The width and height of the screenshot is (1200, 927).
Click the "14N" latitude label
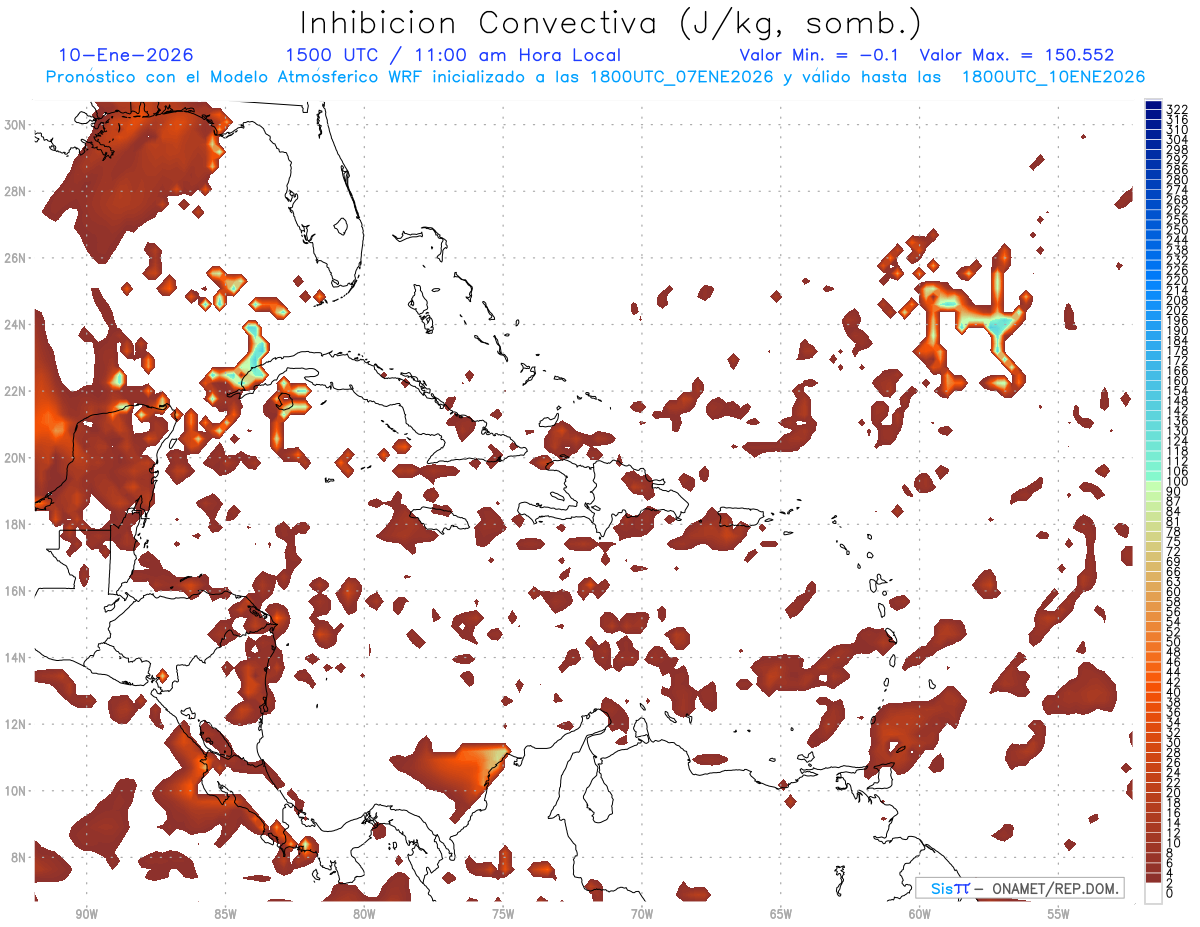[x=16, y=658]
